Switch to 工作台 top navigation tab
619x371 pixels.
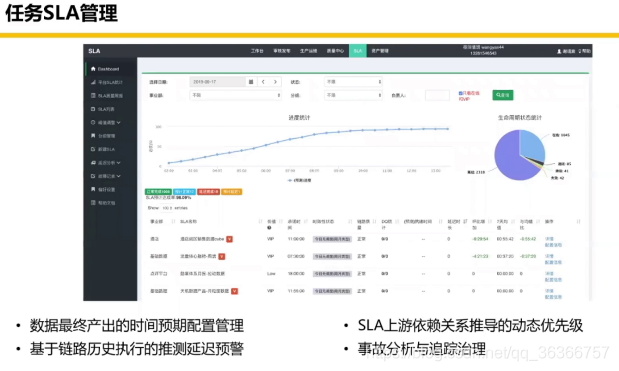pyautogui.click(x=257, y=51)
